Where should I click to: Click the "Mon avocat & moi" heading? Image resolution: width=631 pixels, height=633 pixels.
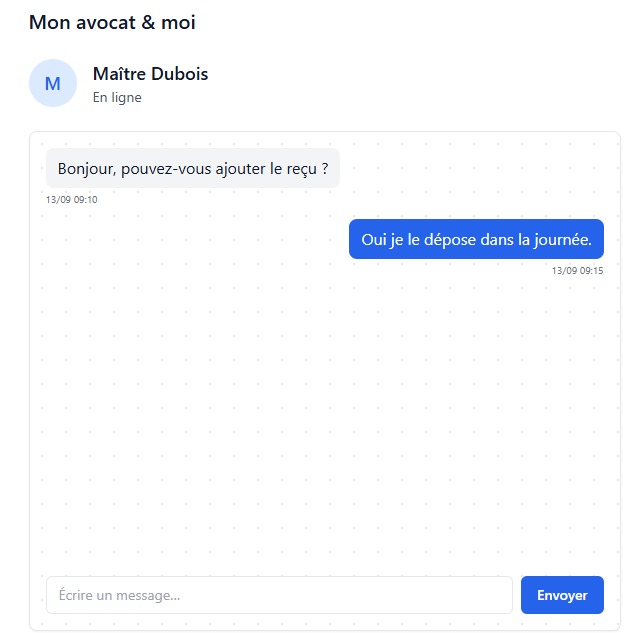coord(112,22)
